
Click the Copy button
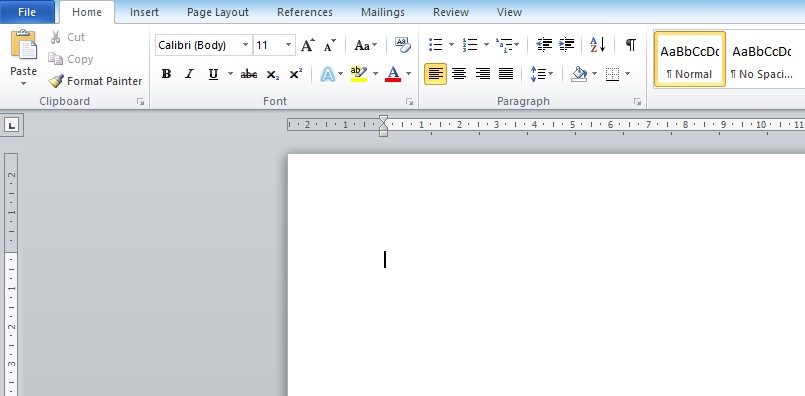(x=71, y=59)
